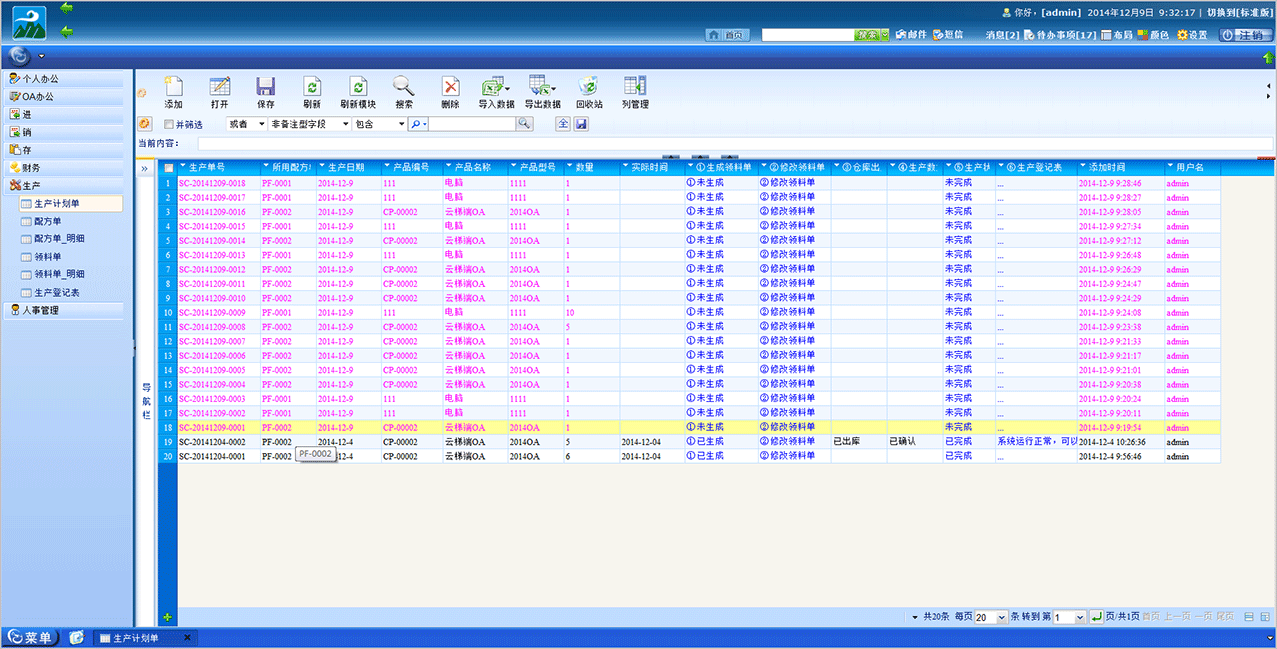
Task: Click the 首页 home button
Action: [727, 35]
